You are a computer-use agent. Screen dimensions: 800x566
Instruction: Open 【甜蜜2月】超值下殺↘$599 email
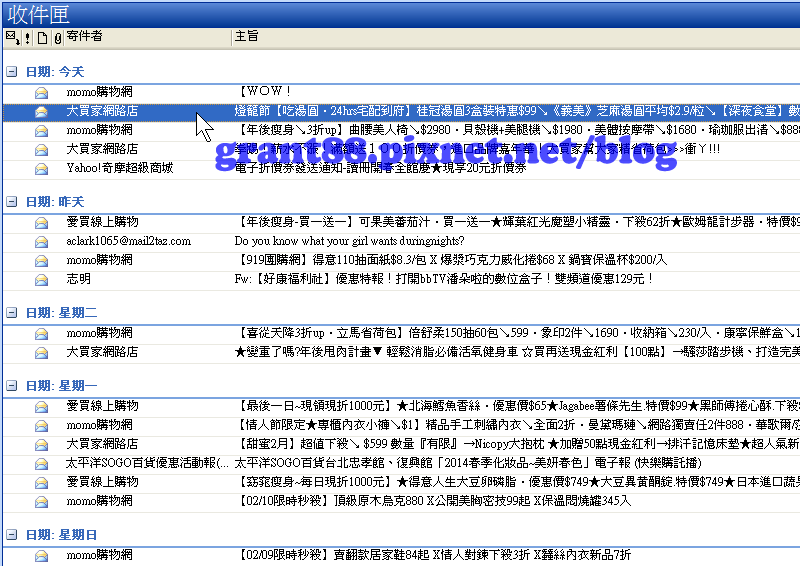point(401,444)
